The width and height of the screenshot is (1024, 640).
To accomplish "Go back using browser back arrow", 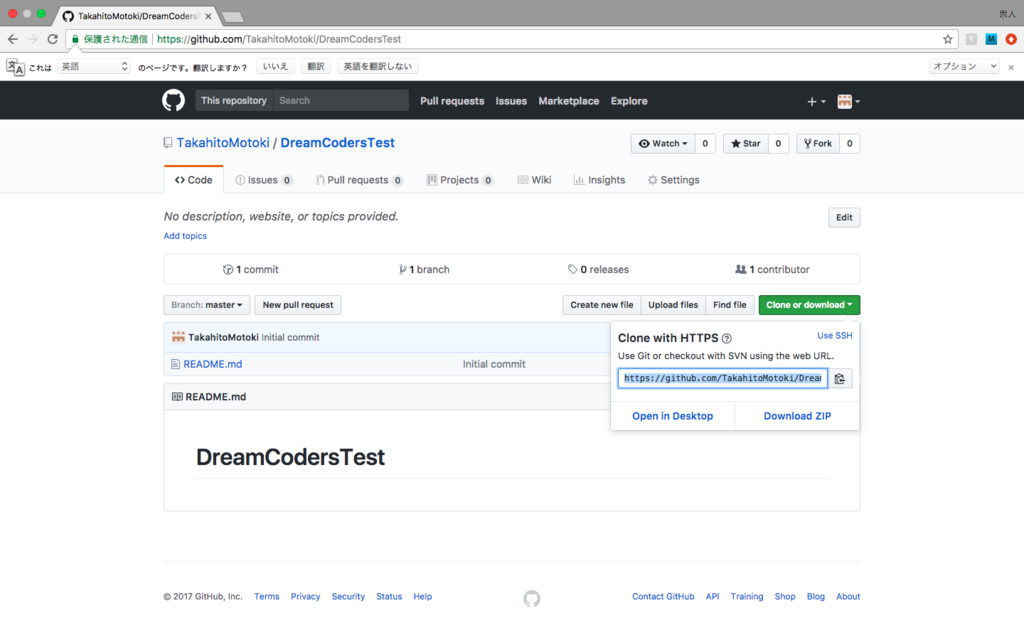I will coord(12,39).
